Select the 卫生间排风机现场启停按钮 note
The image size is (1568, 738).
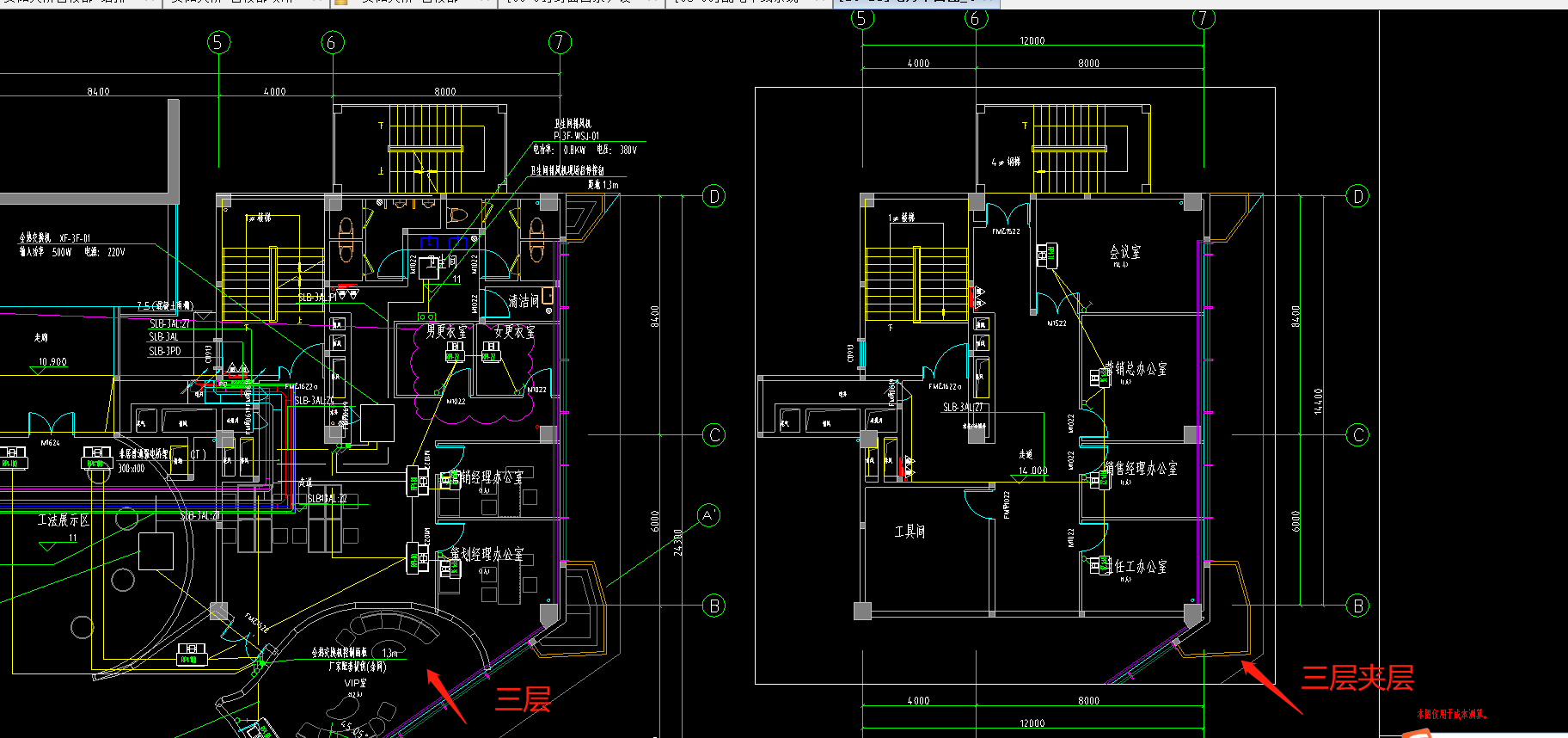[567, 170]
